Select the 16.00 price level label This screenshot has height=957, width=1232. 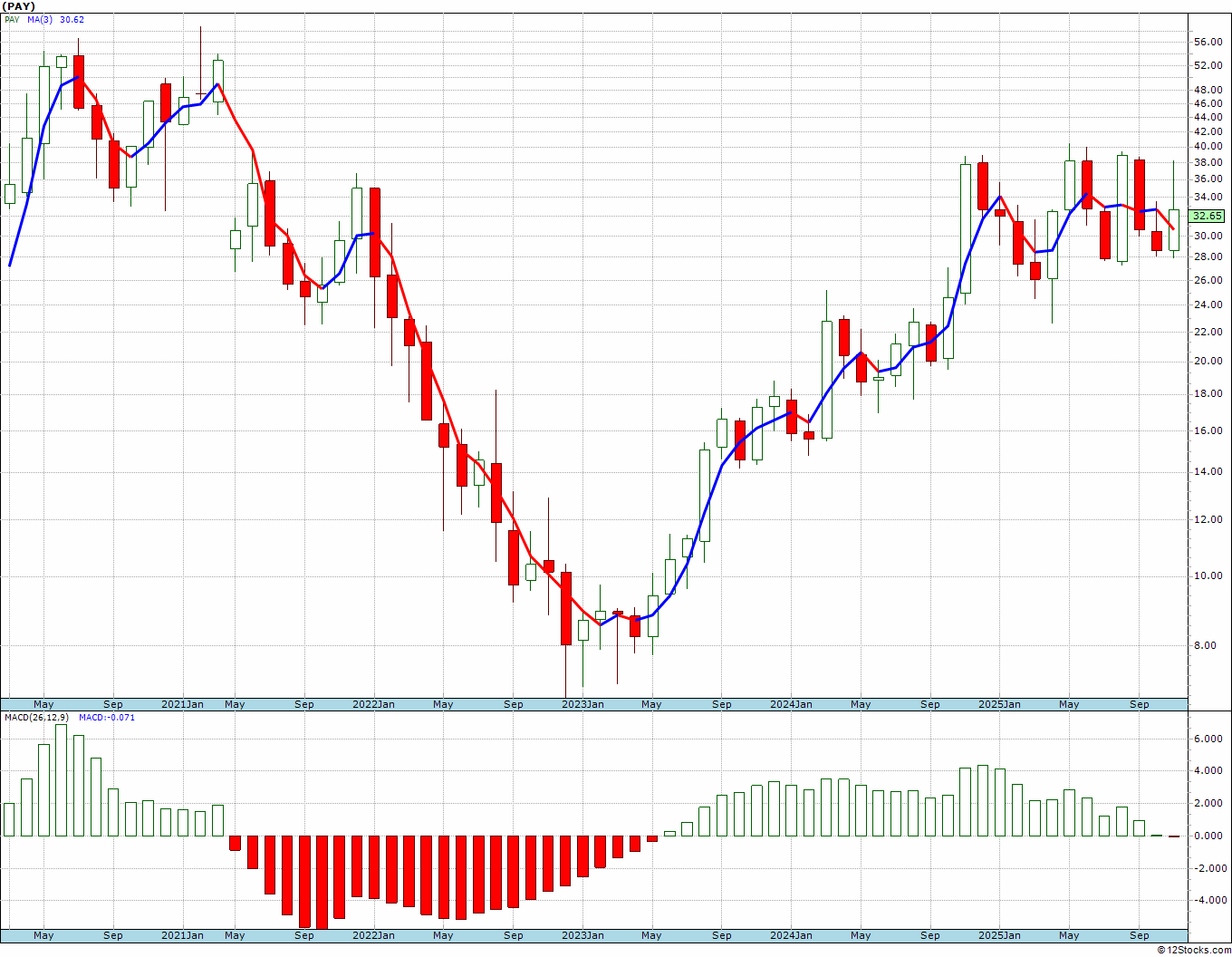pyautogui.click(x=1208, y=430)
